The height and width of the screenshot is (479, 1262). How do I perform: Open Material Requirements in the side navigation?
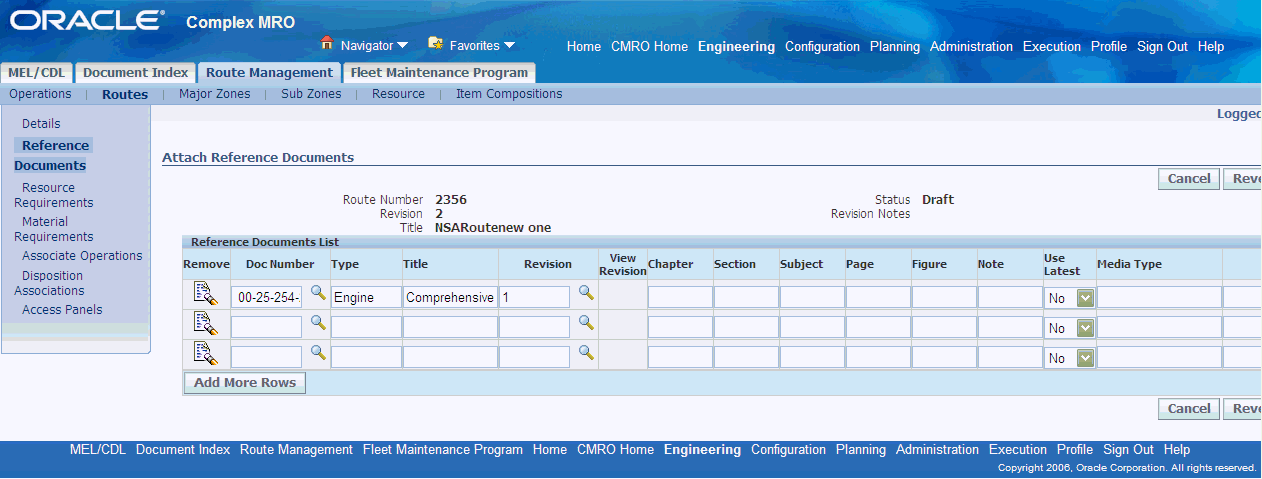[x=53, y=229]
